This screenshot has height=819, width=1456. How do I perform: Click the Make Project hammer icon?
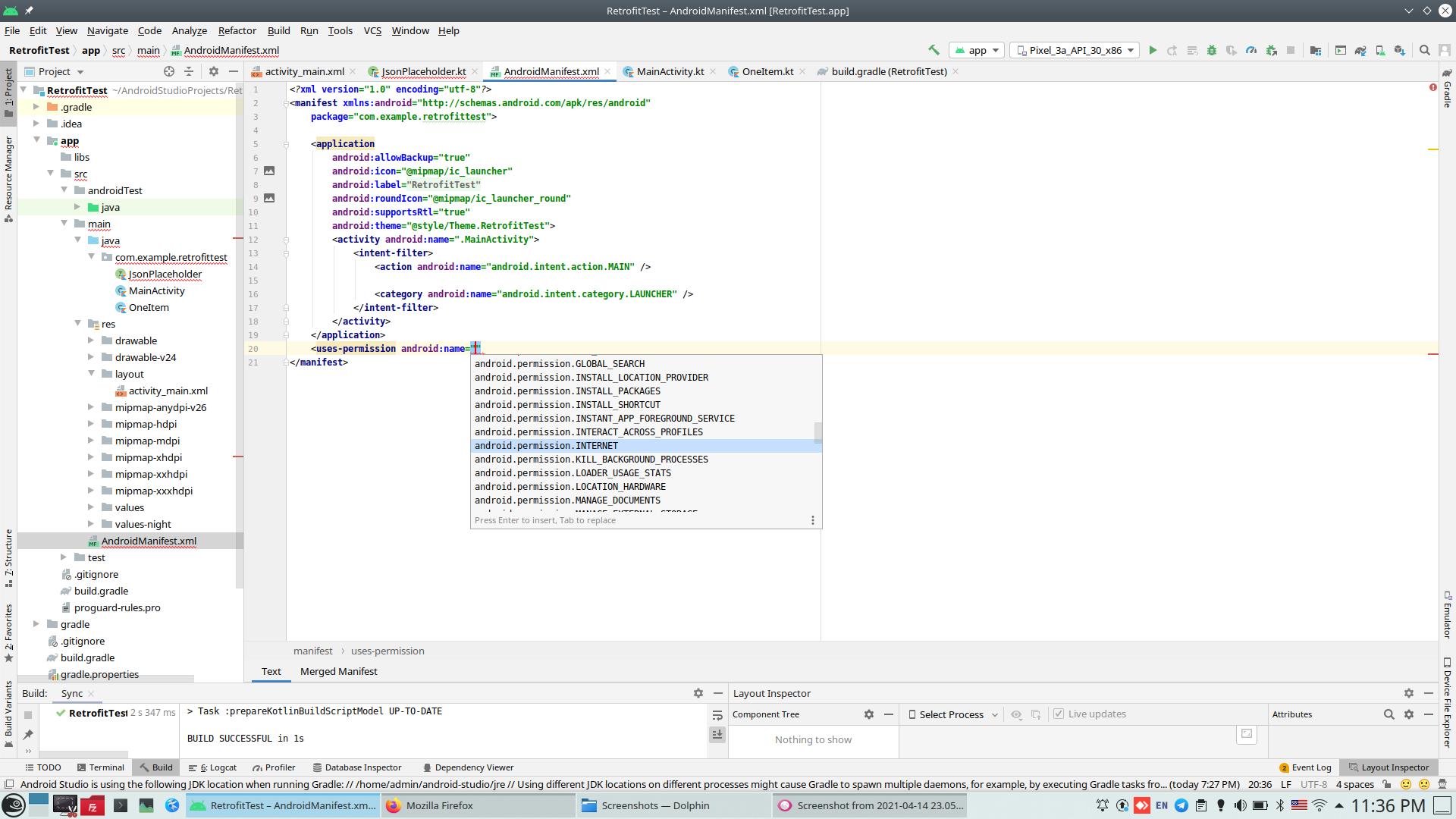click(934, 50)
